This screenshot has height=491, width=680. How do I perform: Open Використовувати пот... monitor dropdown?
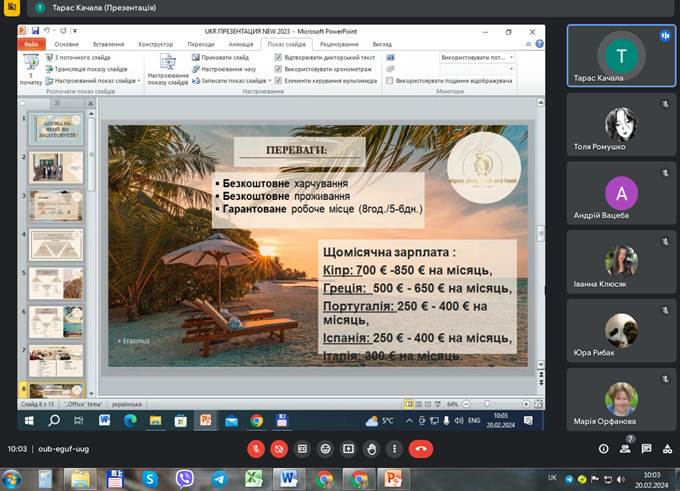click(x=477, y=57)
